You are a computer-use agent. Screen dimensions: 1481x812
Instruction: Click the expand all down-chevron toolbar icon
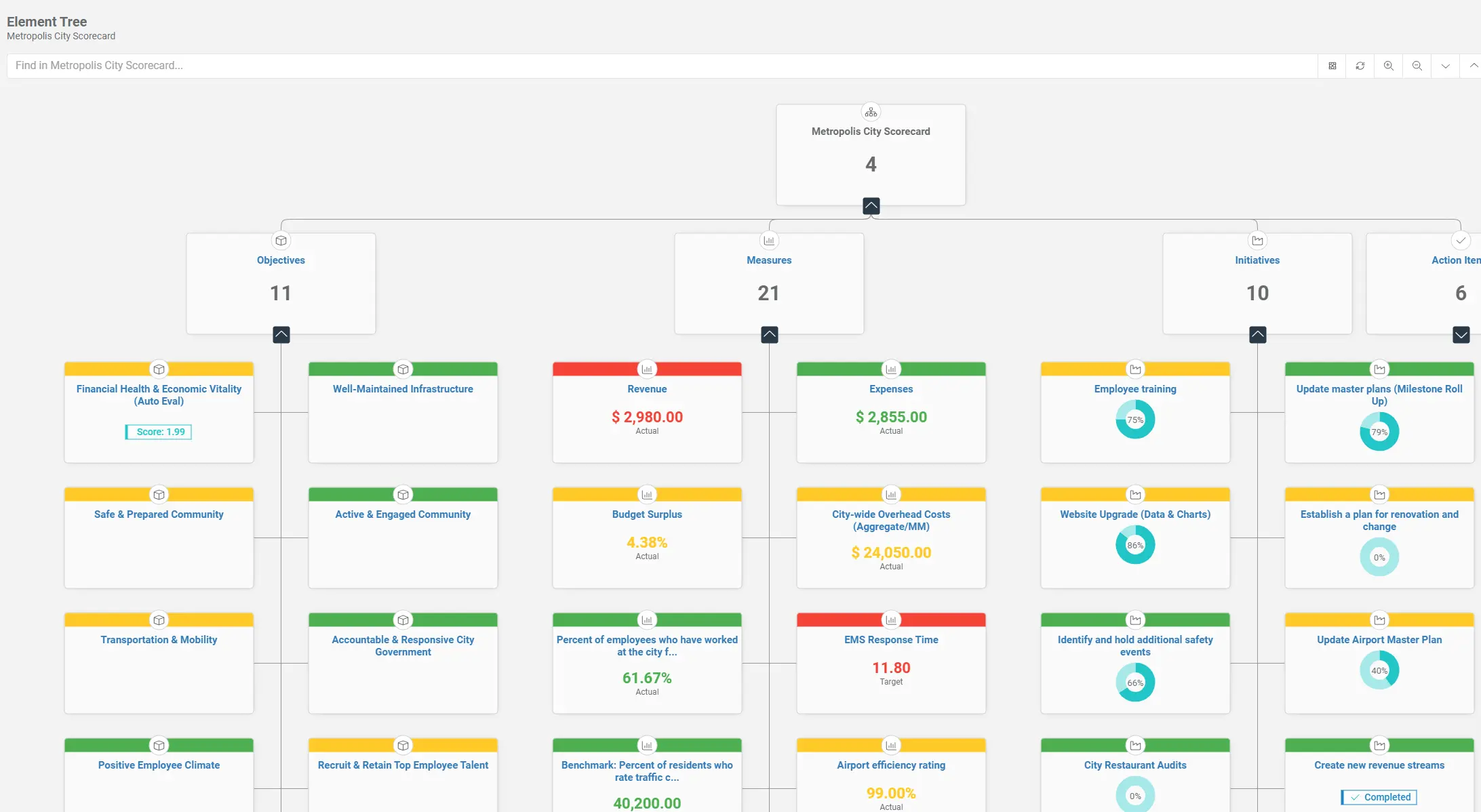click(1446, 66)
